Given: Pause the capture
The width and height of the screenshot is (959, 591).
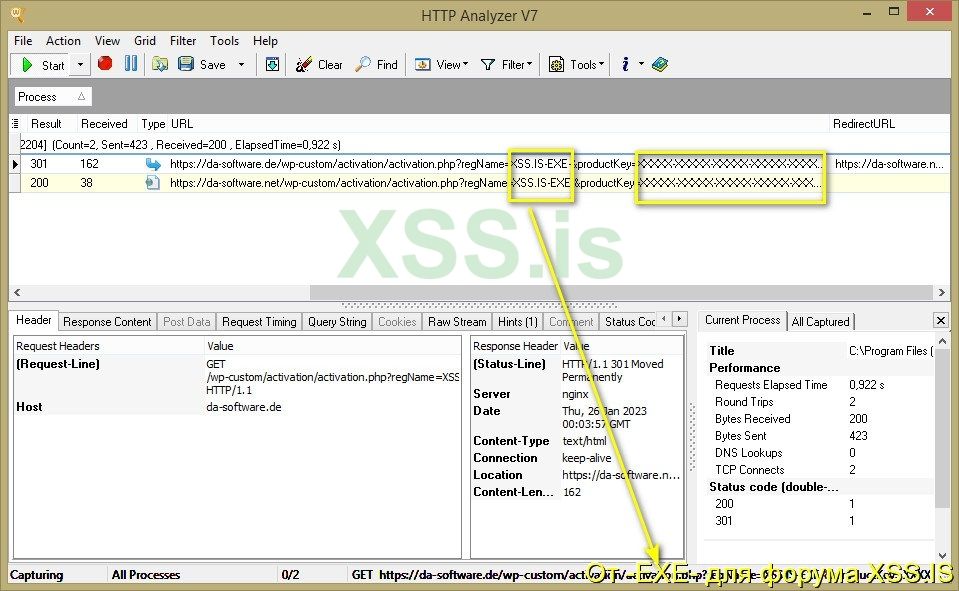Looking at the screenshot, I should tap(131, 64).
